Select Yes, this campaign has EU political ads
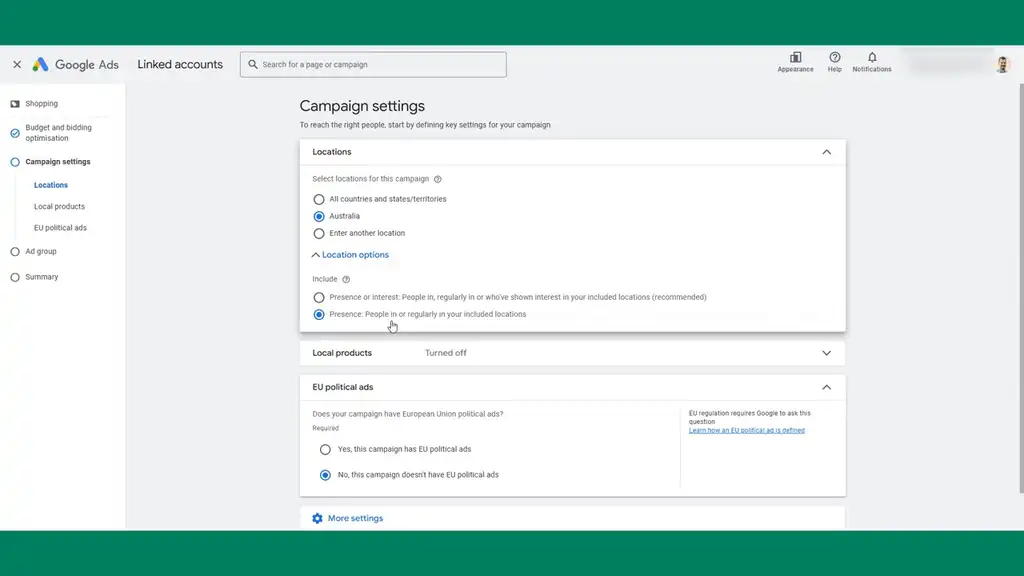Screen dimensions: 1024x576 coord(325,449)
